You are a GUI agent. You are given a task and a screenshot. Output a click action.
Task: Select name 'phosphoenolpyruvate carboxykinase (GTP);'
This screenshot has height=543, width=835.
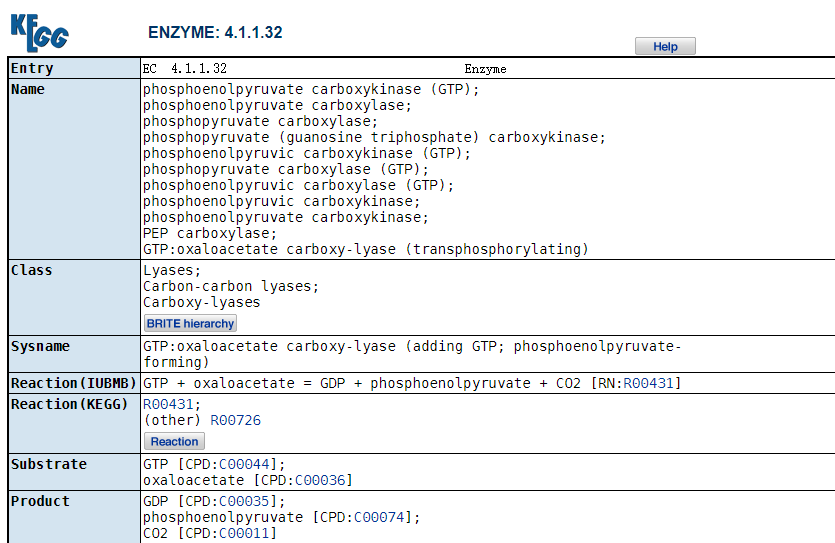(x=311, y=89)
